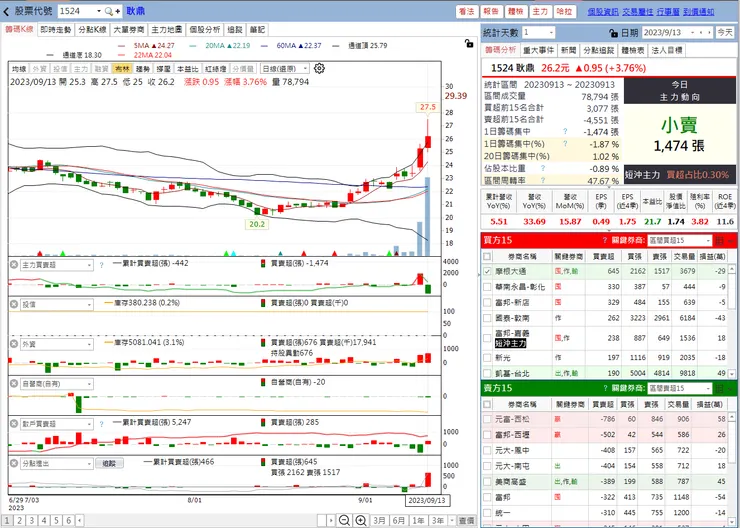Open the 法人目標 tab

coord(666,50)
